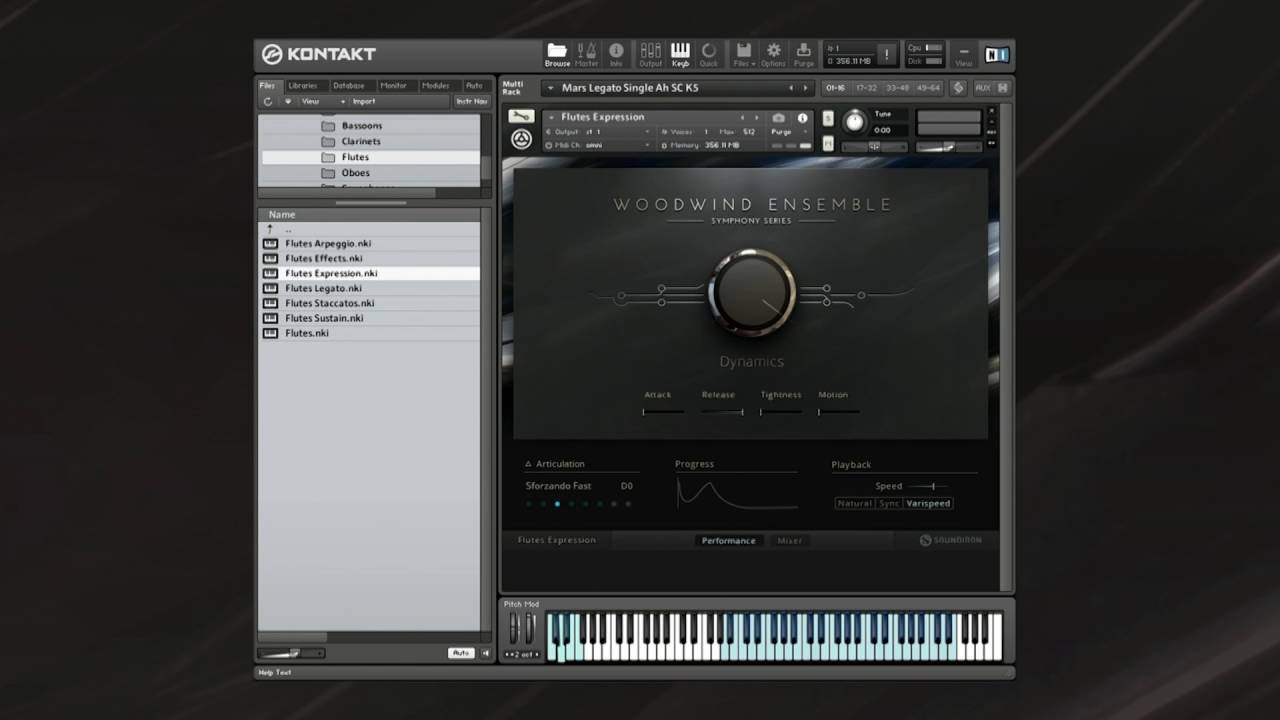This screenshot has height=720, width=1280.
Task: Open the browser View dropdown
Action: click(323, 101)
